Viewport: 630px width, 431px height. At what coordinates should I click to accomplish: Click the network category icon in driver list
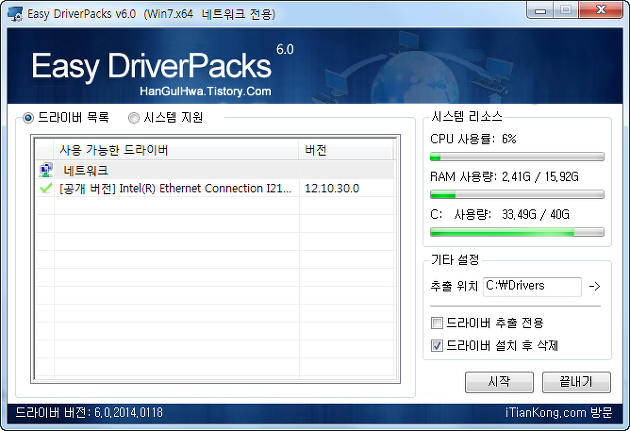(46, 170)
